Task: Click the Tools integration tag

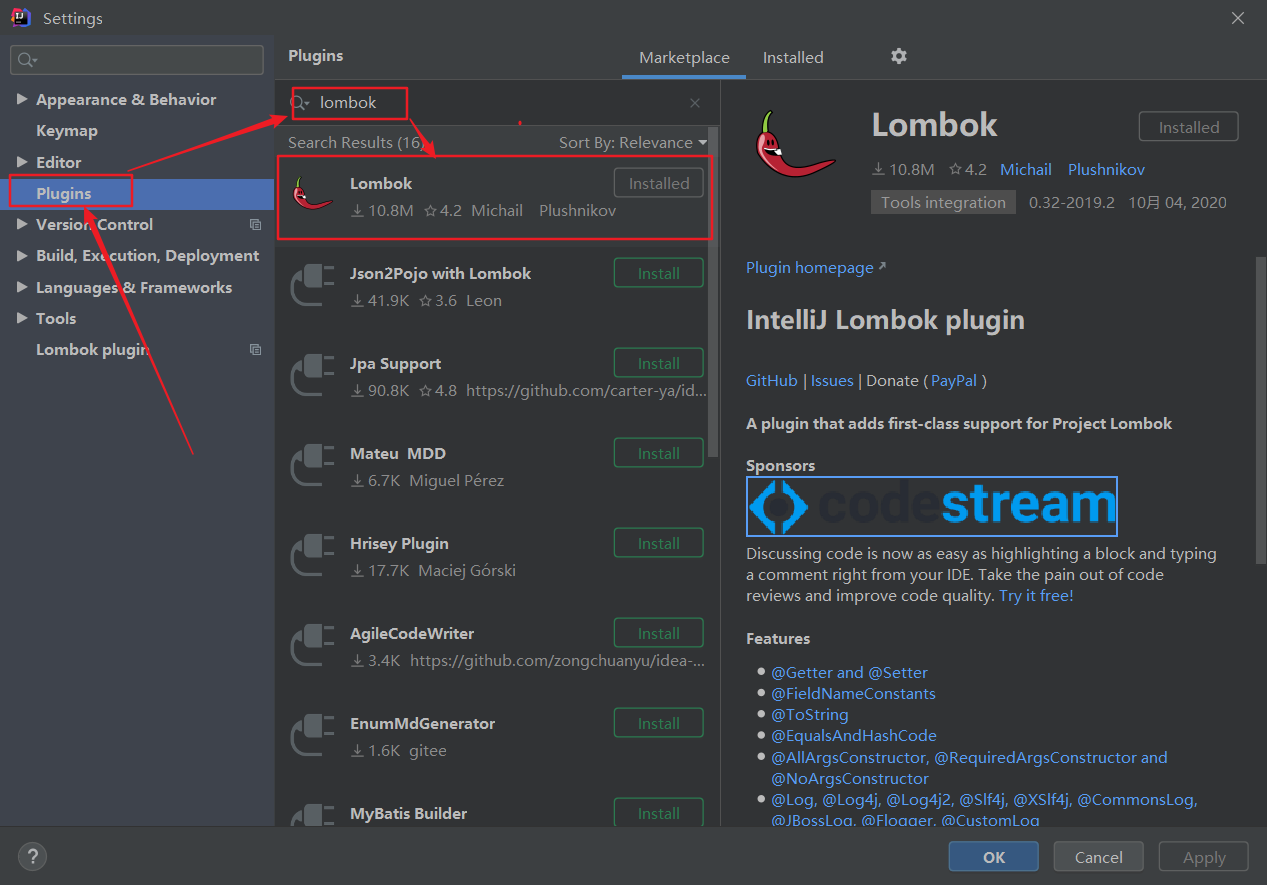Action: (943, 202)
